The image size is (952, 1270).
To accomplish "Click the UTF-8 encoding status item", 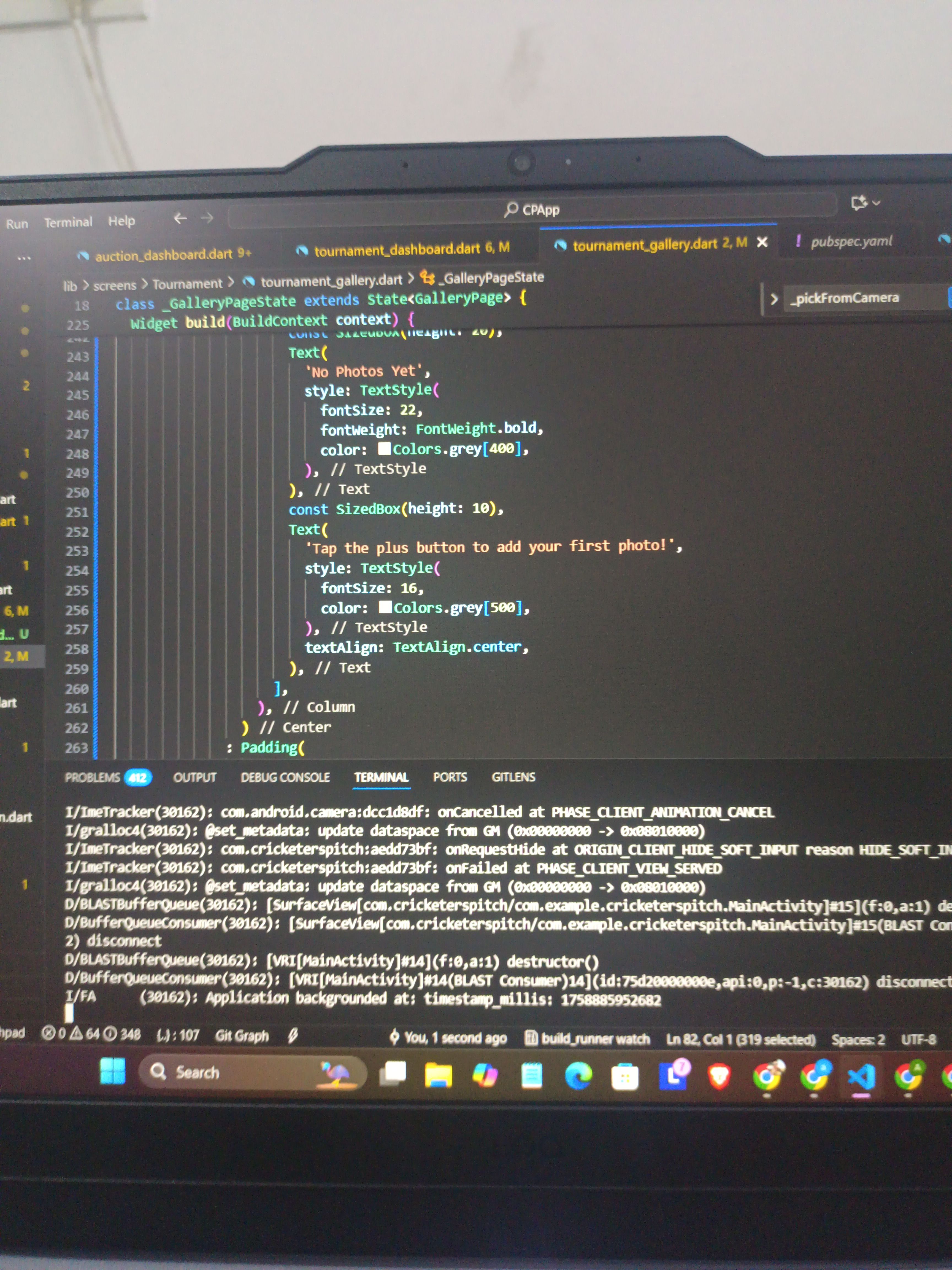I will (x=918, y=1040).
